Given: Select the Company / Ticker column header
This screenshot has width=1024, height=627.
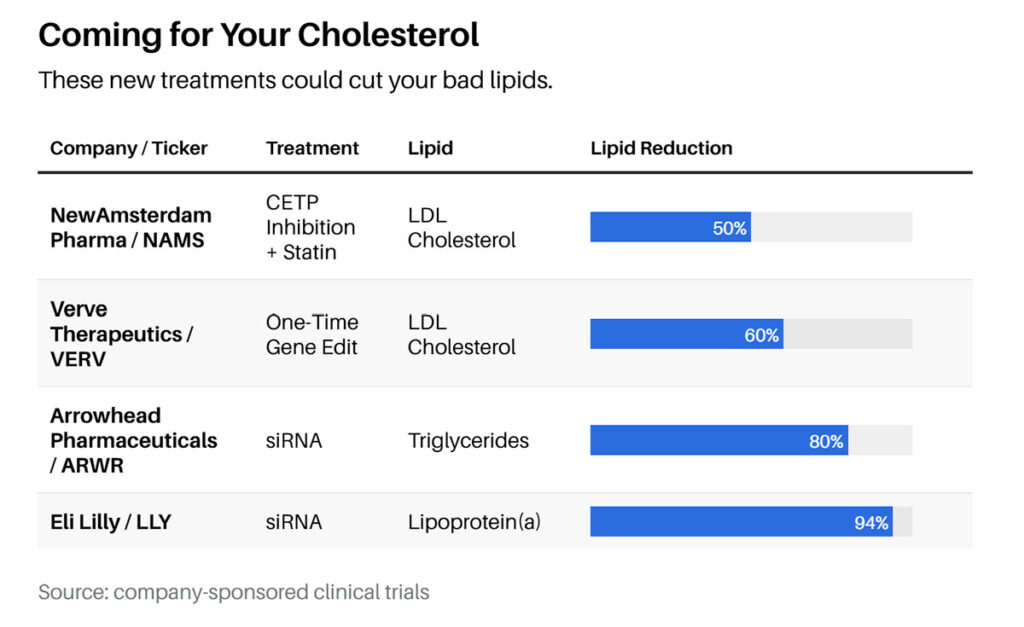Looking at the screenshot, I should pyautogui.click(x=129, y=149).
